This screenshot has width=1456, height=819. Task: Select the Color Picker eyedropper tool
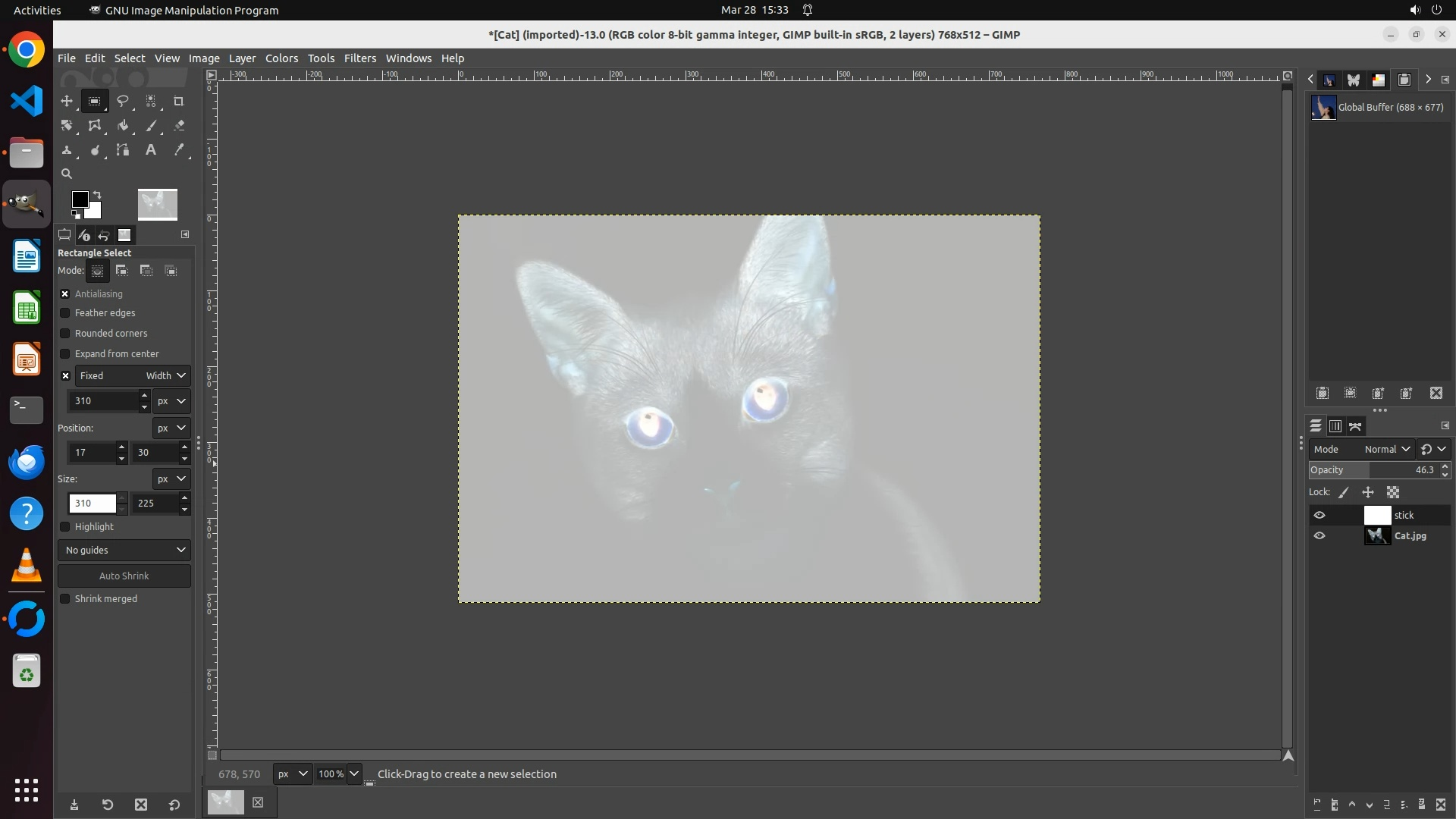click(x=179, y=150)
